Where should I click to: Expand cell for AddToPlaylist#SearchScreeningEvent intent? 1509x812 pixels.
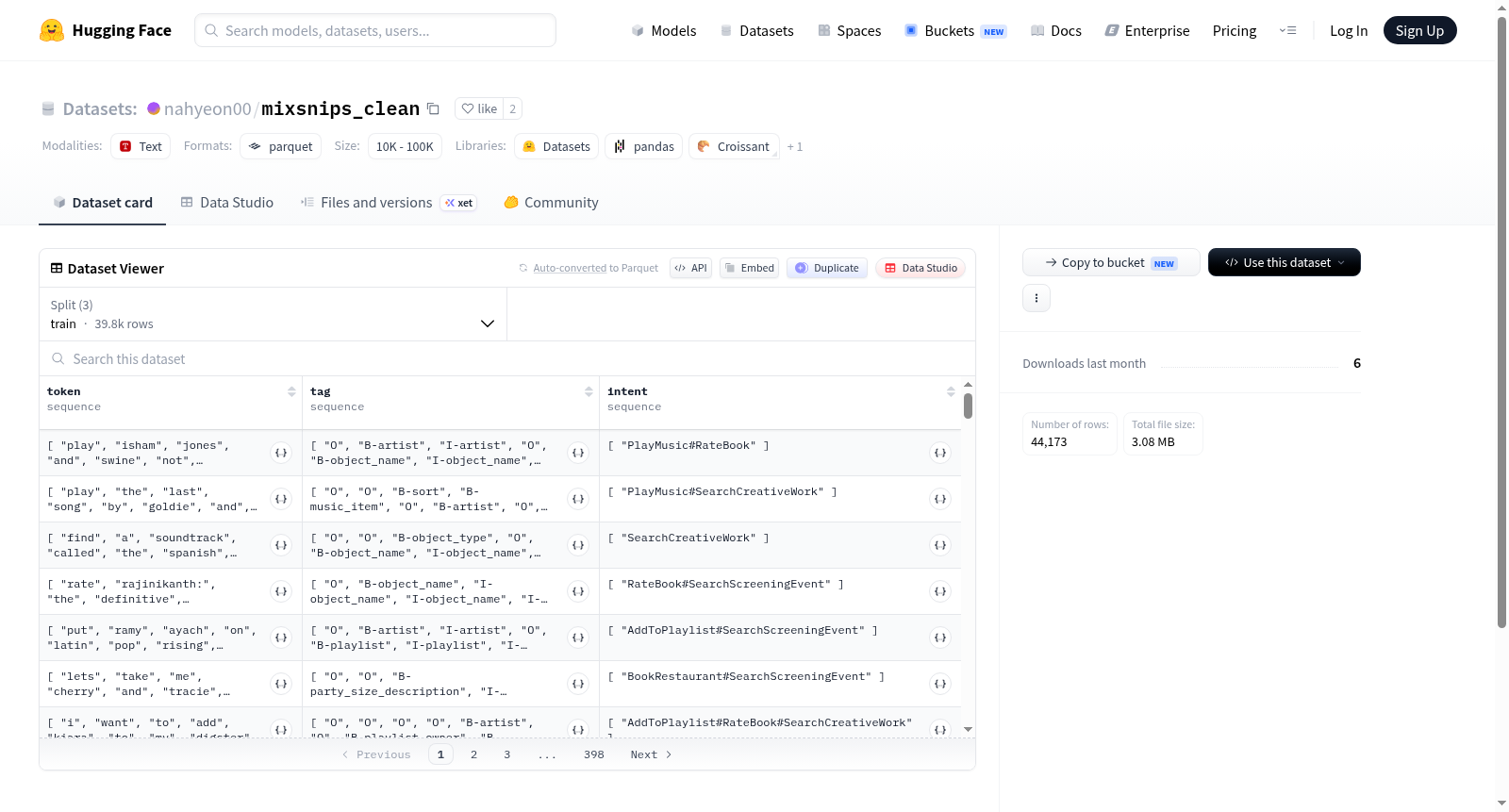click(x=940, y=638)
